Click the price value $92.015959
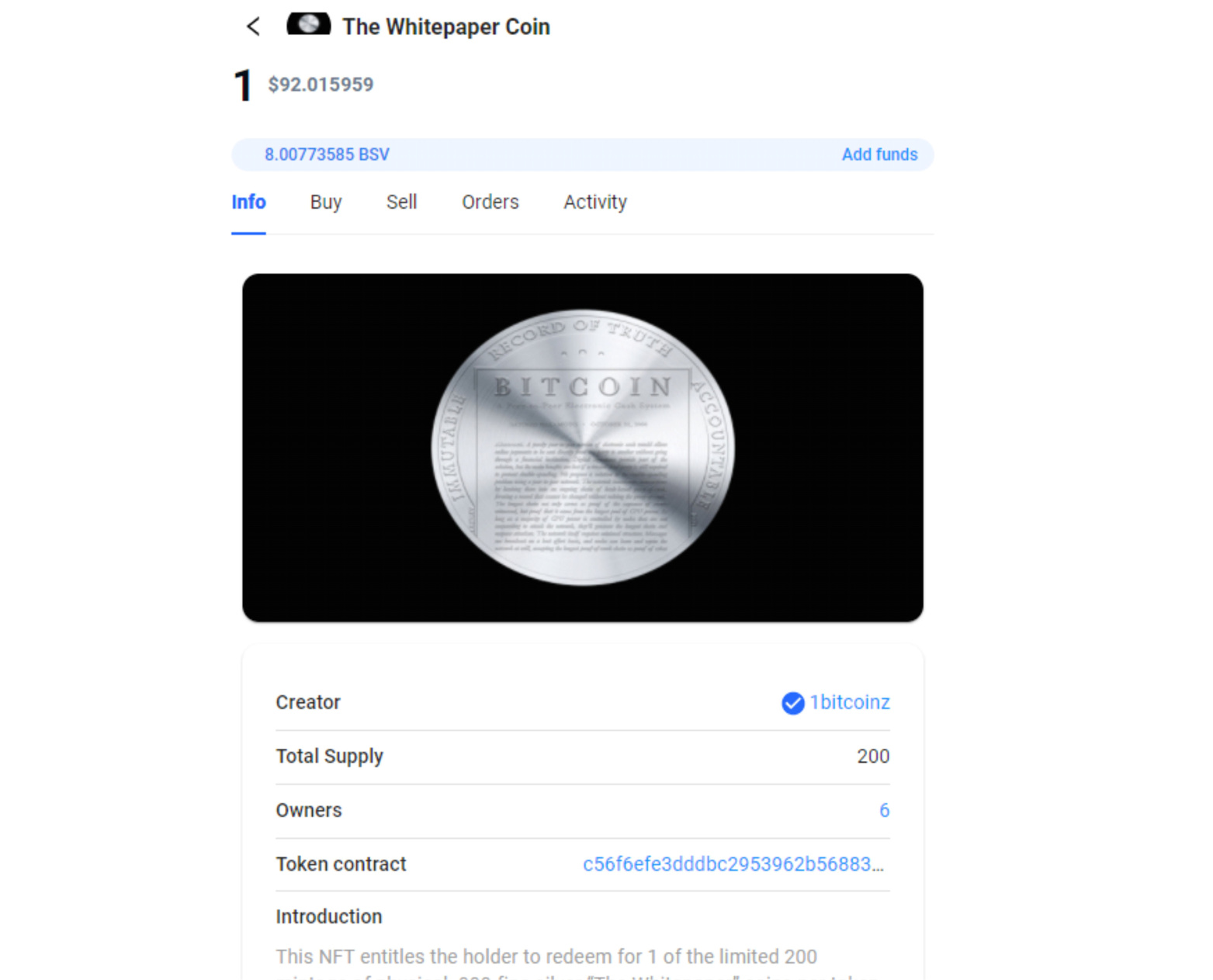 (321, 85)
